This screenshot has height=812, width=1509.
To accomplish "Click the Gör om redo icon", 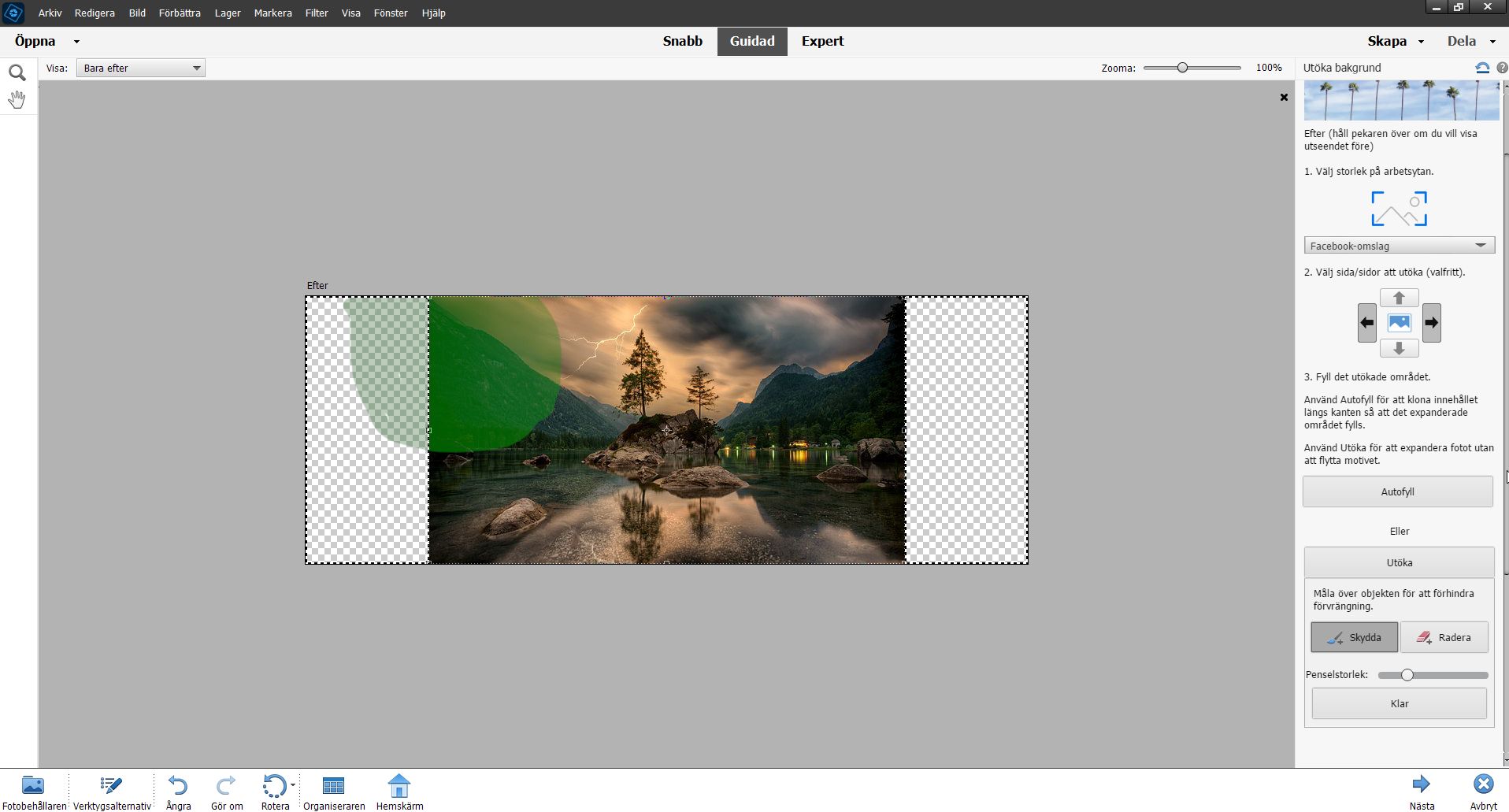I will [x=226, y=785].
